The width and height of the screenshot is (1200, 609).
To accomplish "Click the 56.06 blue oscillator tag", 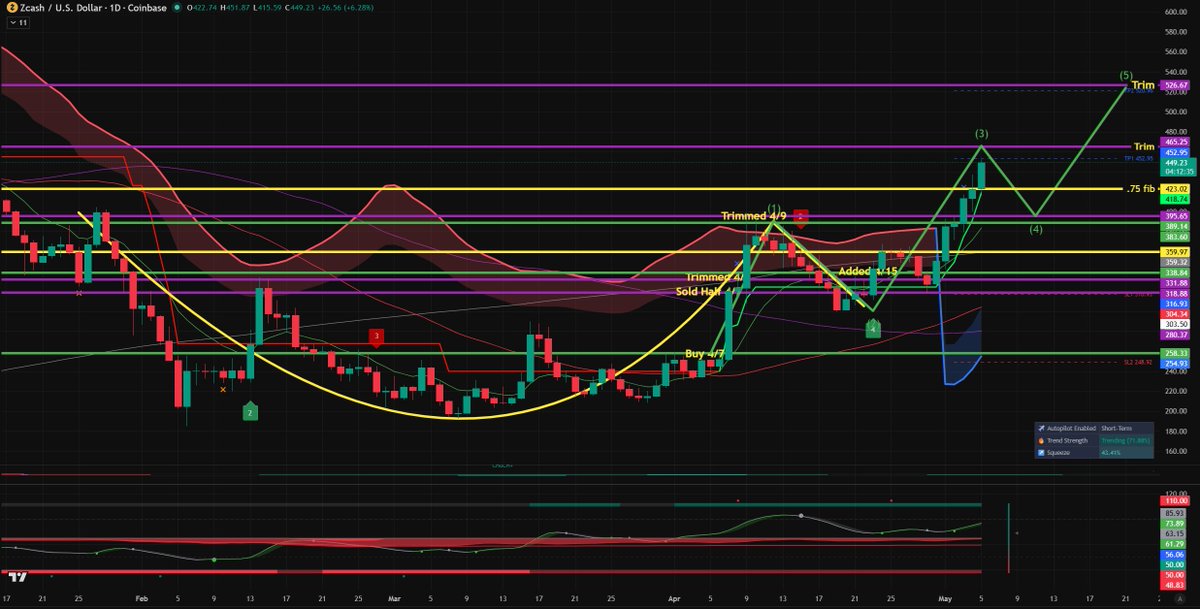I will (1175, 554).
